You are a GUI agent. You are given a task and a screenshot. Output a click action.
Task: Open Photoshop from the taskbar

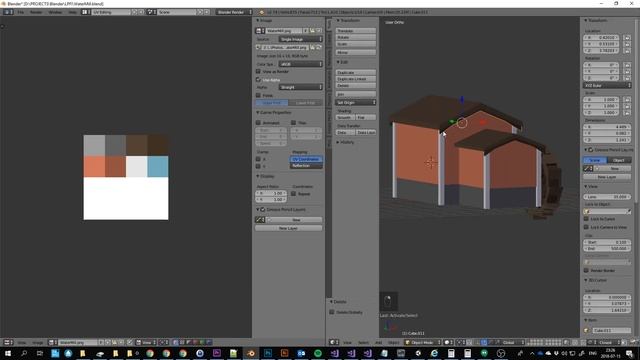[x=268, y=353]
